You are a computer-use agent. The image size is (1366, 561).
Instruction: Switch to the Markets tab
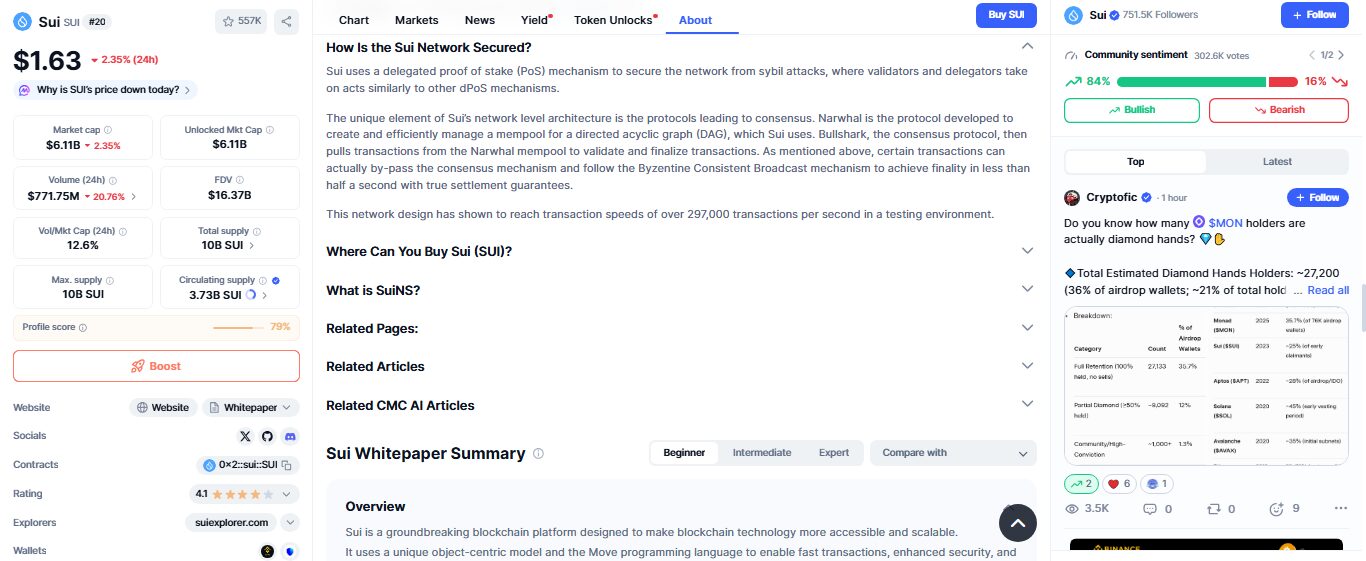pos(416,20)
